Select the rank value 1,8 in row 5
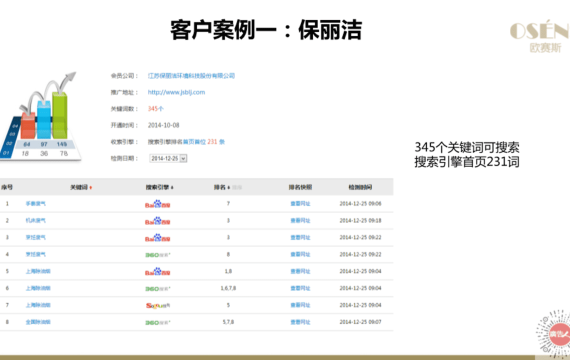The image size is (570, 360). tap(228, 271)
